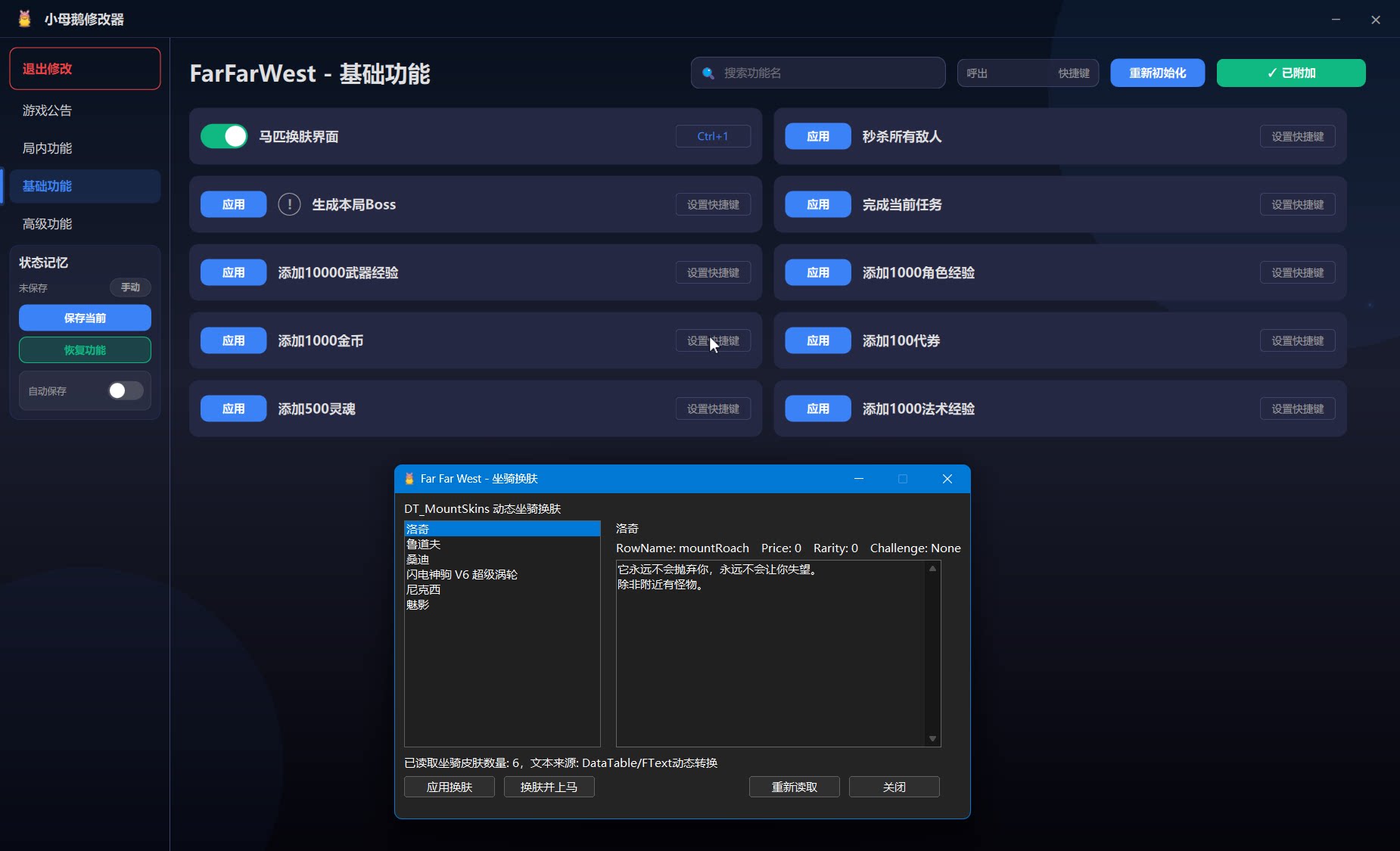Screen dimensions: 1400x851
Task: Close the 小母鹅修改器 main window
Action: coord(1376,20)
